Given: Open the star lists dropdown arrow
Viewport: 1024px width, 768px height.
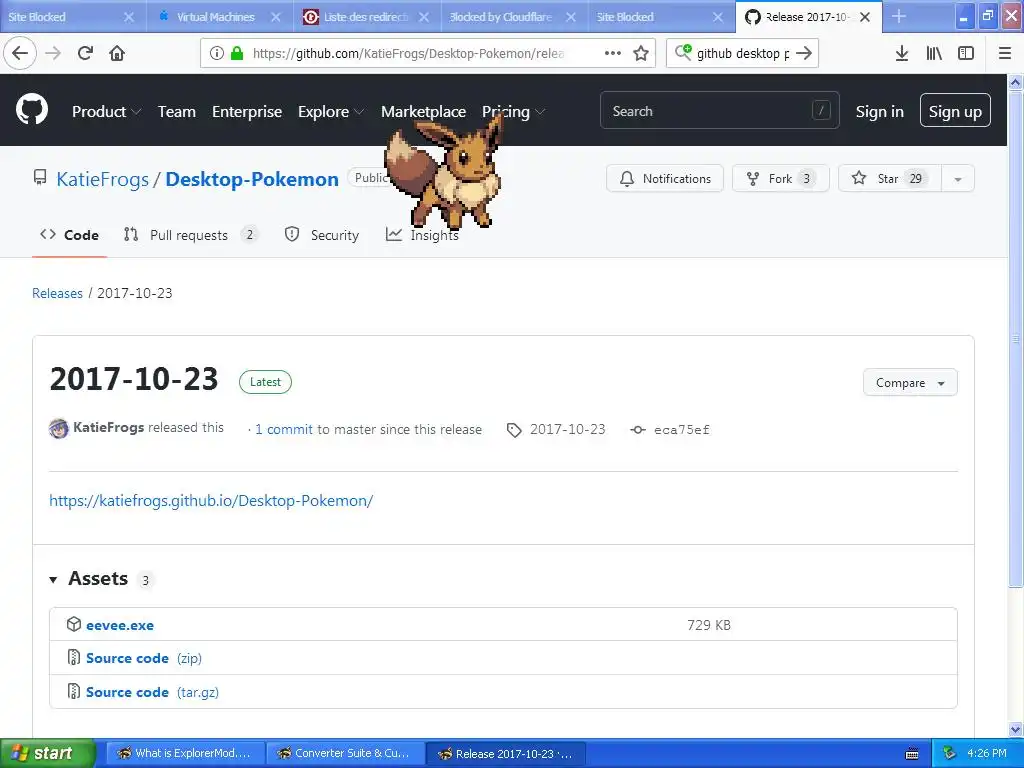Looking at the screenshot, I should (958, 178).
